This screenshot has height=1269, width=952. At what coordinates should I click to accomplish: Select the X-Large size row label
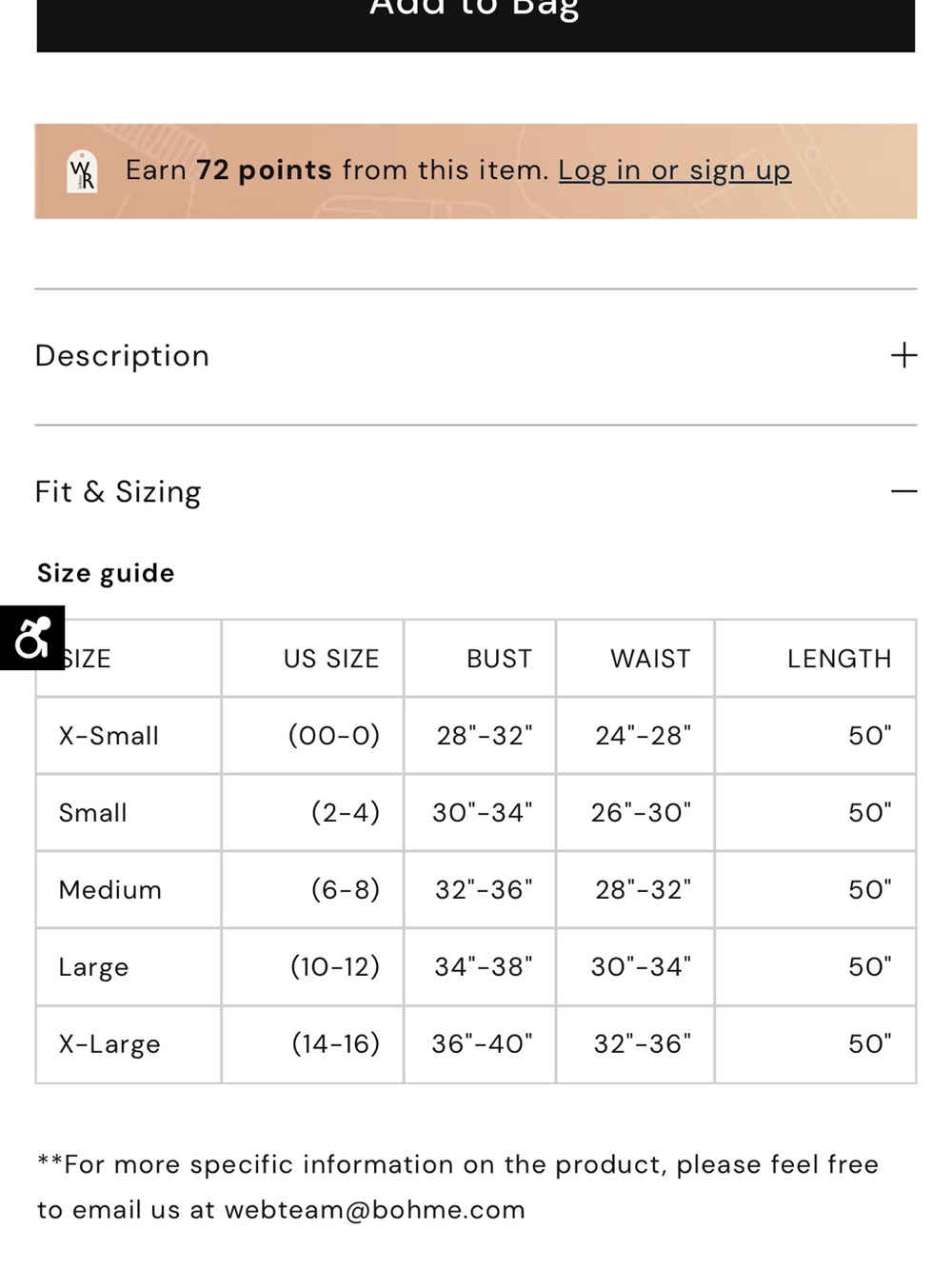point(109,1044)
